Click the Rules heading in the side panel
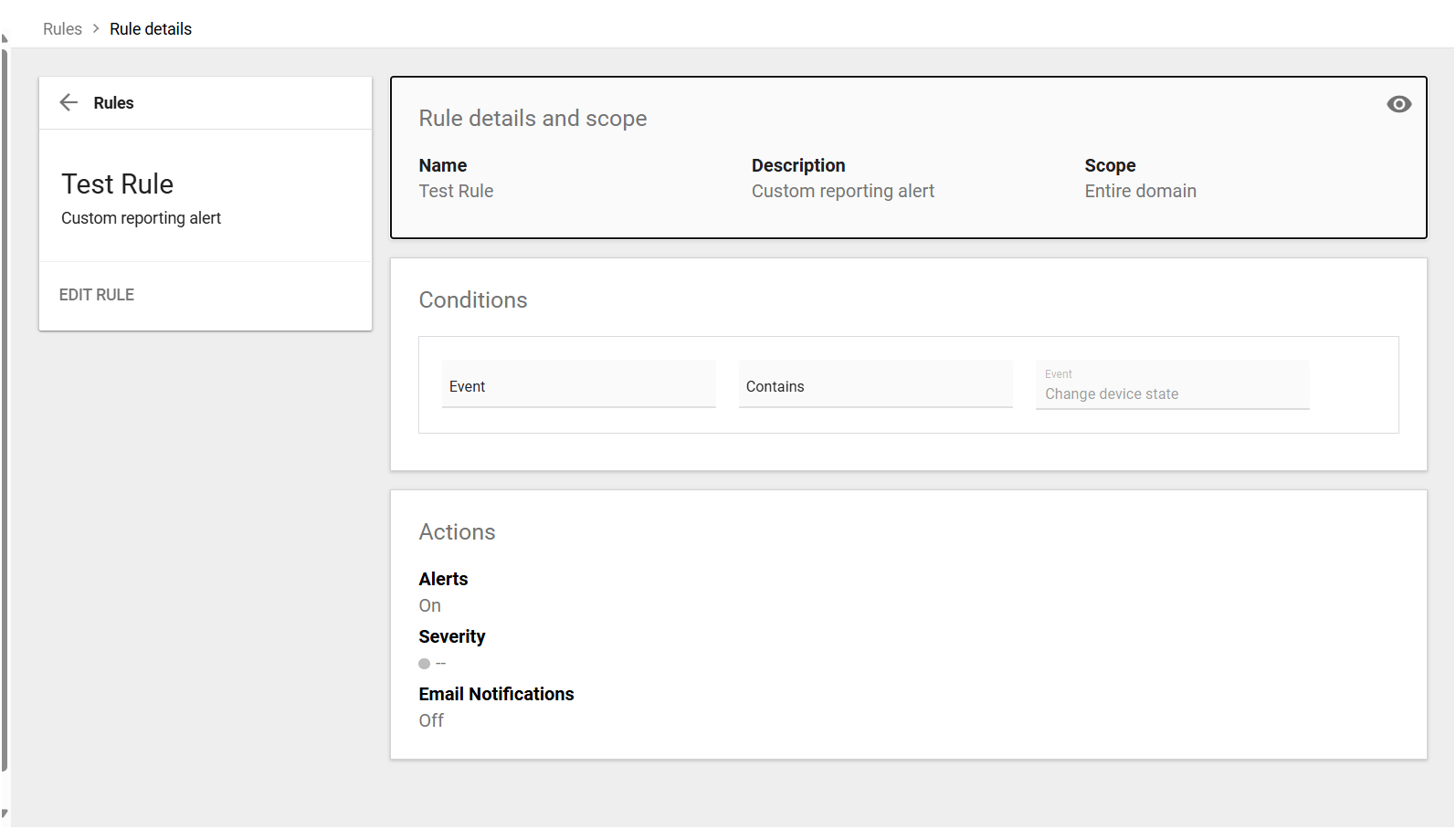Viewport: 1456px width, 829px height. click(x=113, y=103)
